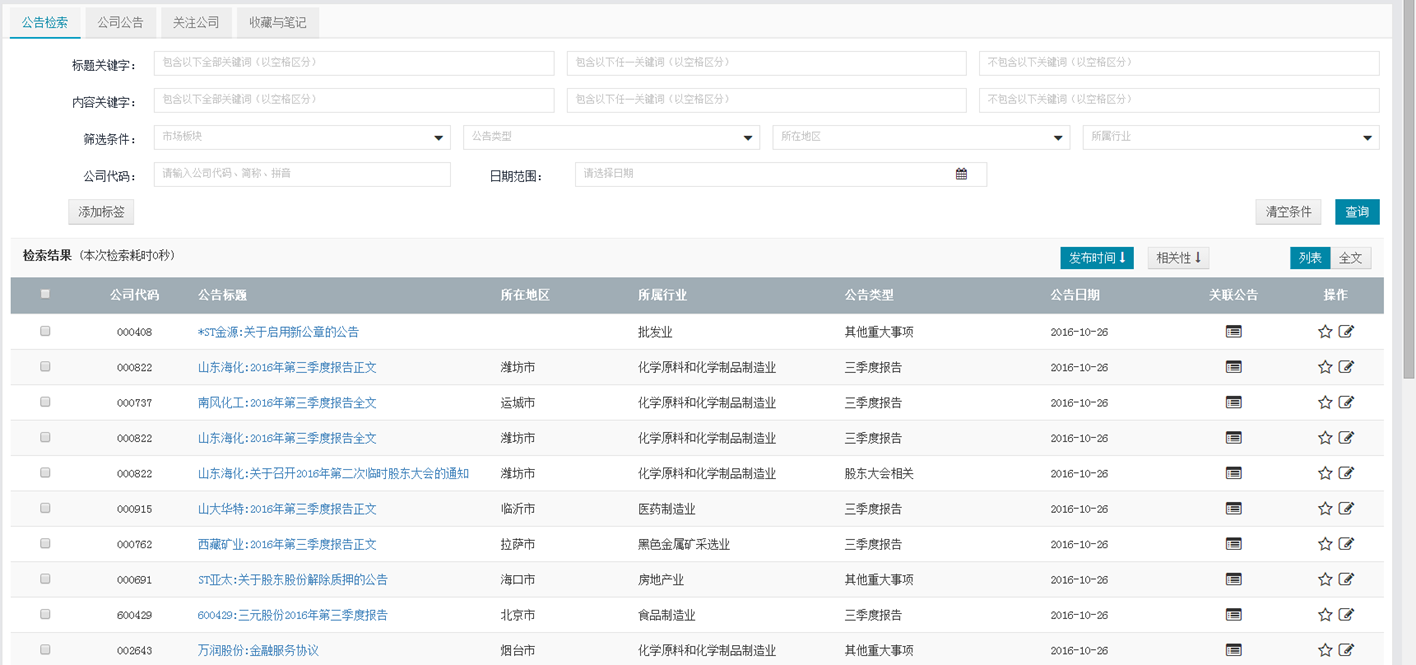Open 南风化工 2016年第三季度报告全文 link
1416x665 pixels.
(x=287, y=403)
